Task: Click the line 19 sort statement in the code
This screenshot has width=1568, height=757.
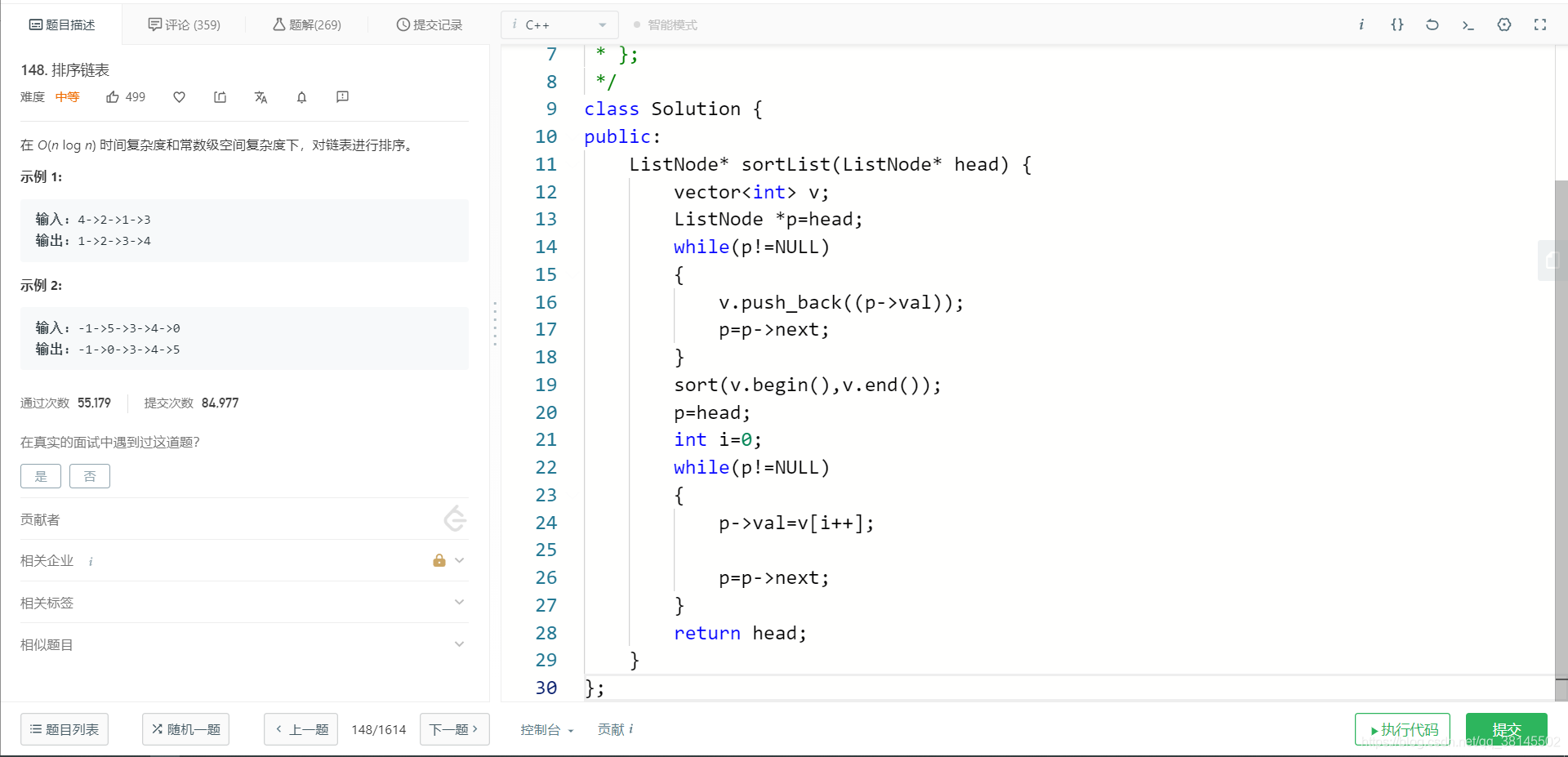Action: point(808,385)
